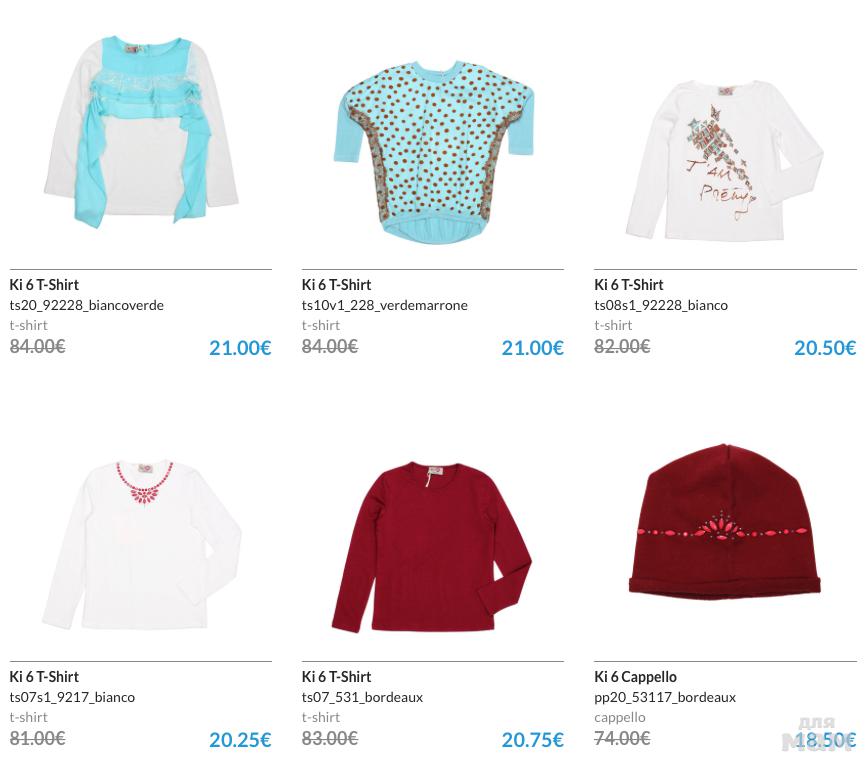Open the white 'I am Pretty' shirt image
The height and width of the screenshot is (766, 867).
point(724,160)
